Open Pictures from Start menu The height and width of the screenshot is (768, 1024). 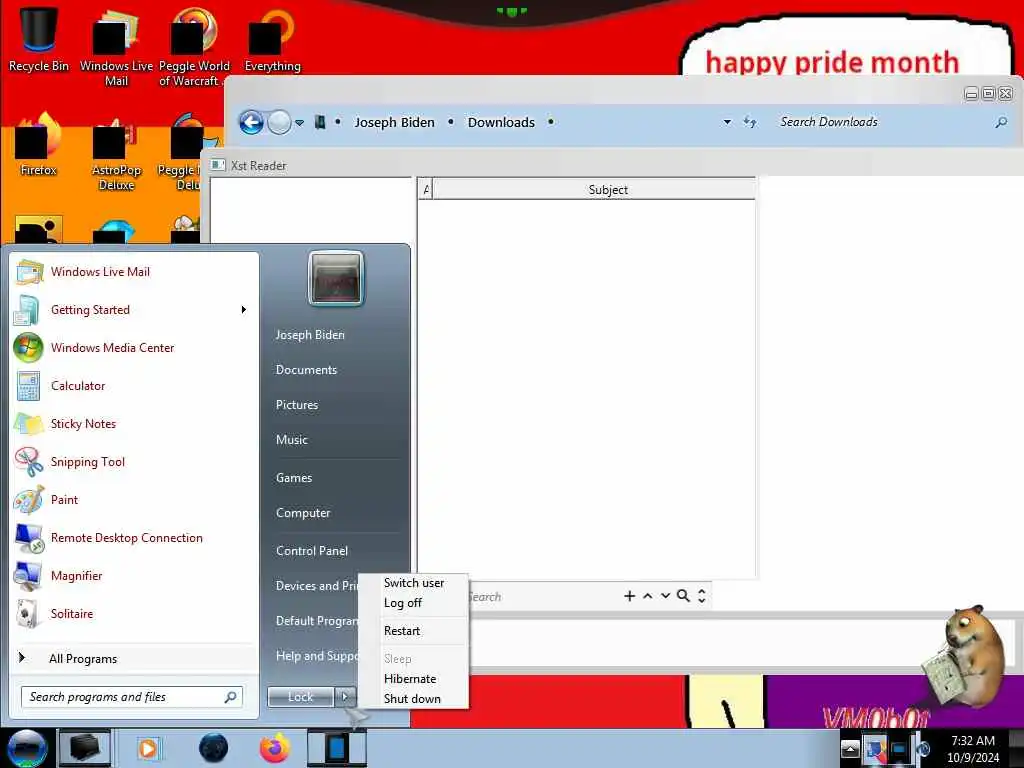tap(296, 405)
